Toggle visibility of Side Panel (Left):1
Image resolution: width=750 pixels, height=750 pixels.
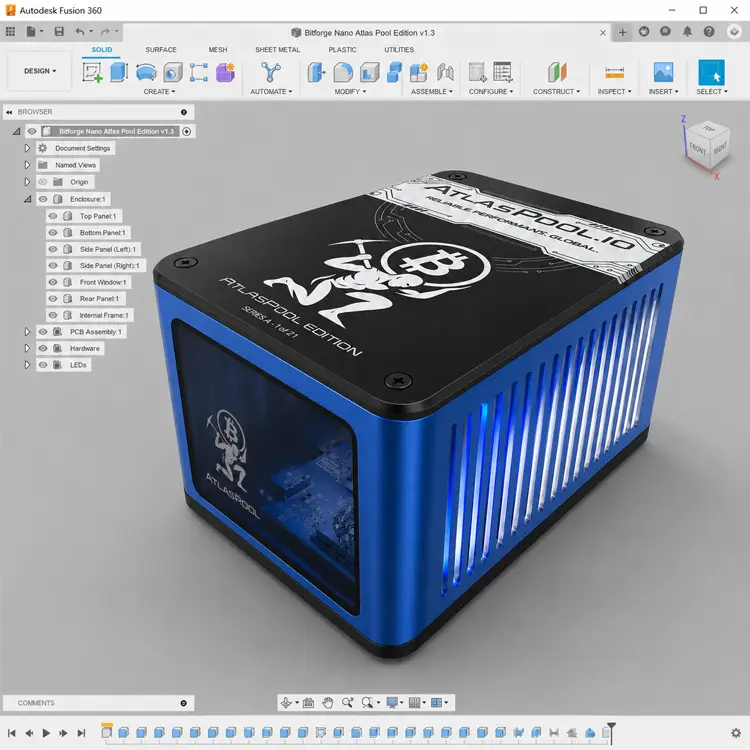[53, 249]
